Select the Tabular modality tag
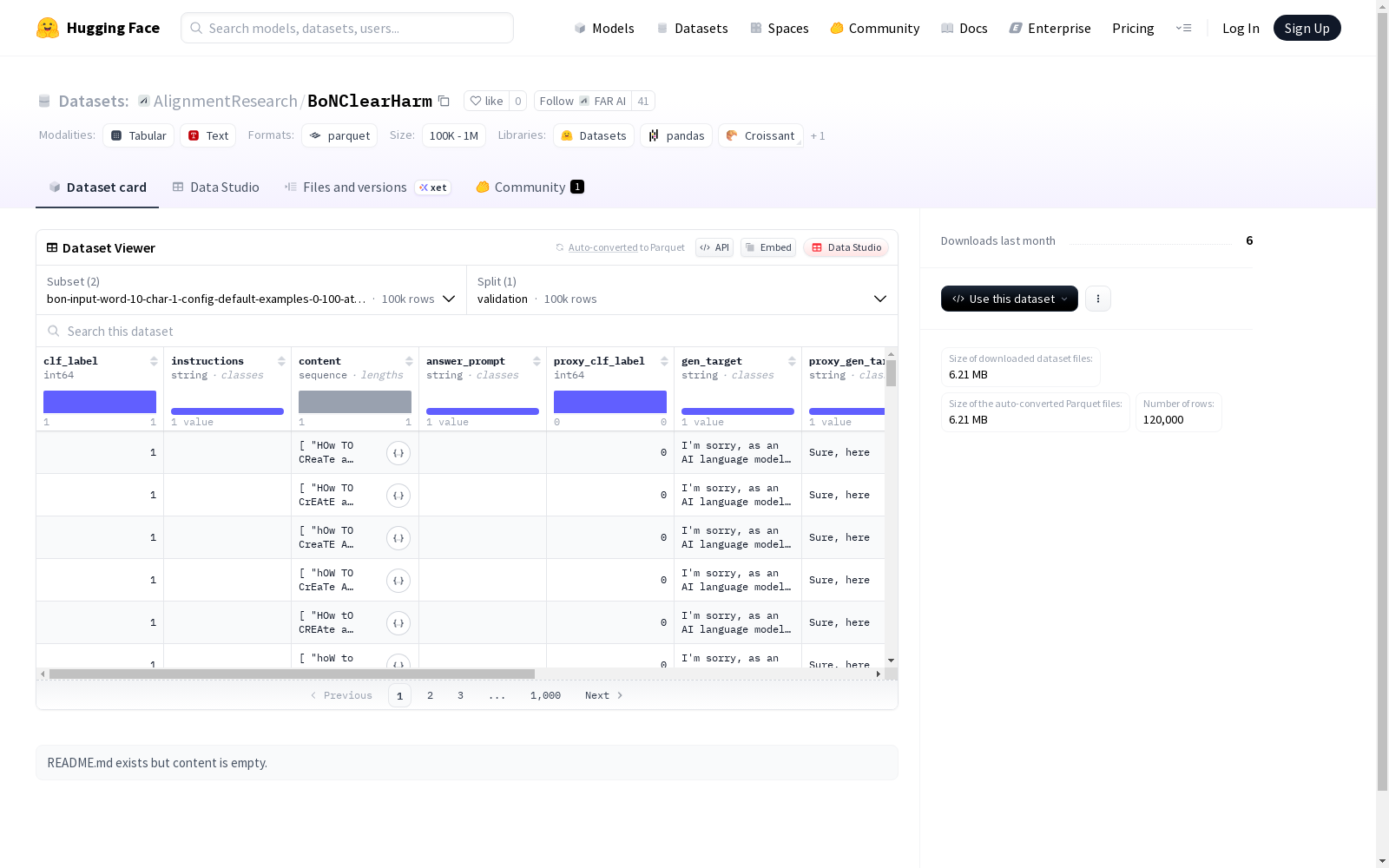1389x868 pixels. click(139, 135)
